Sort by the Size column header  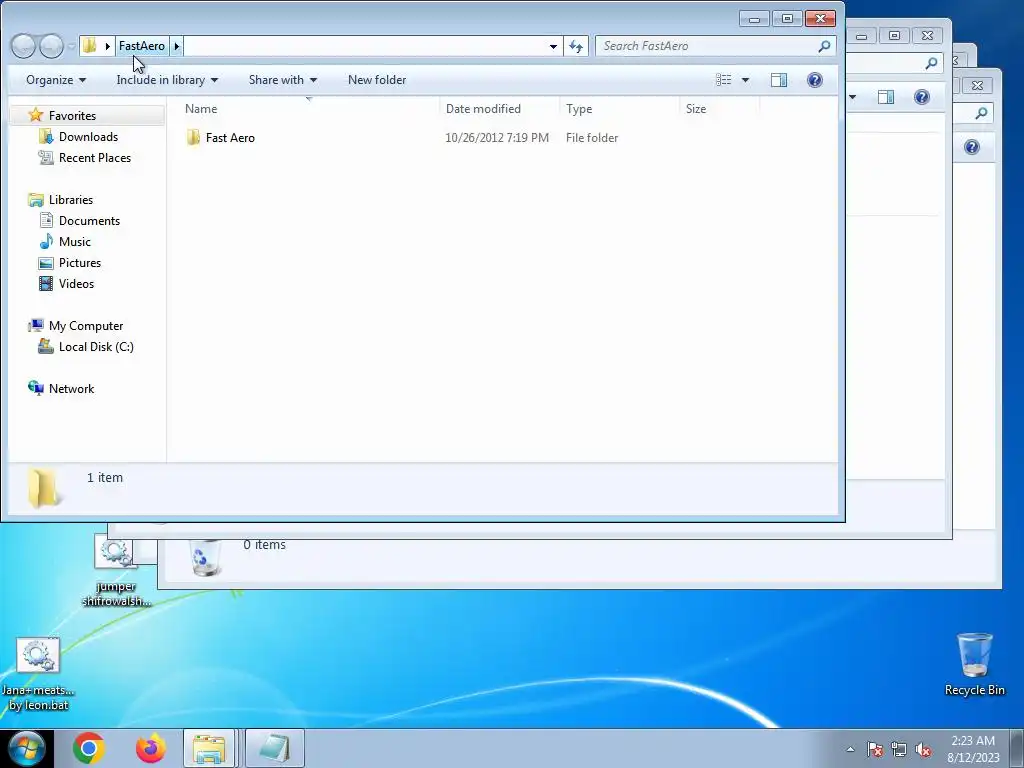pos(719,109)
